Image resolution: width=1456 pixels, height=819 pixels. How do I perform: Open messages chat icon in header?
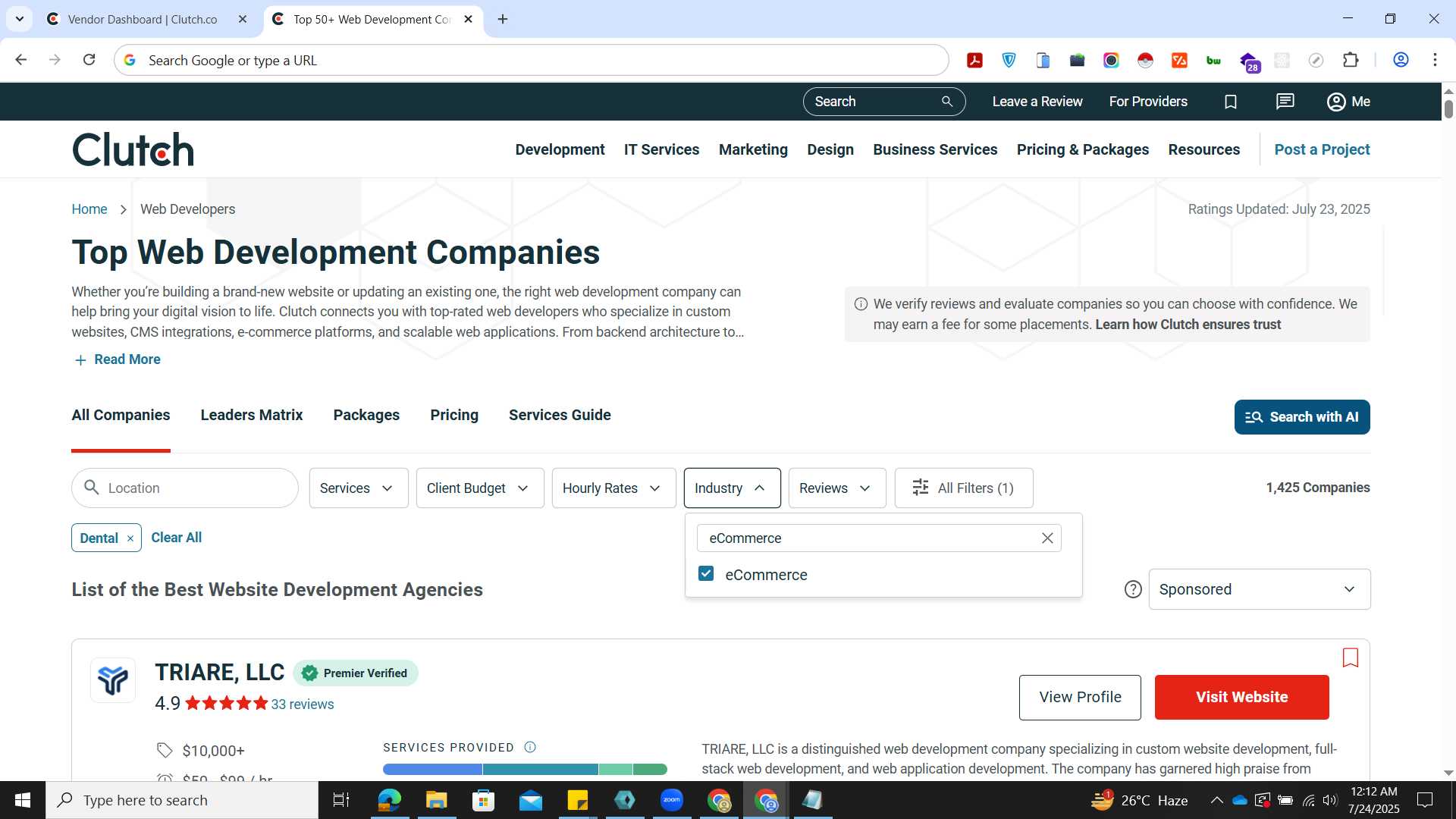1285,102
